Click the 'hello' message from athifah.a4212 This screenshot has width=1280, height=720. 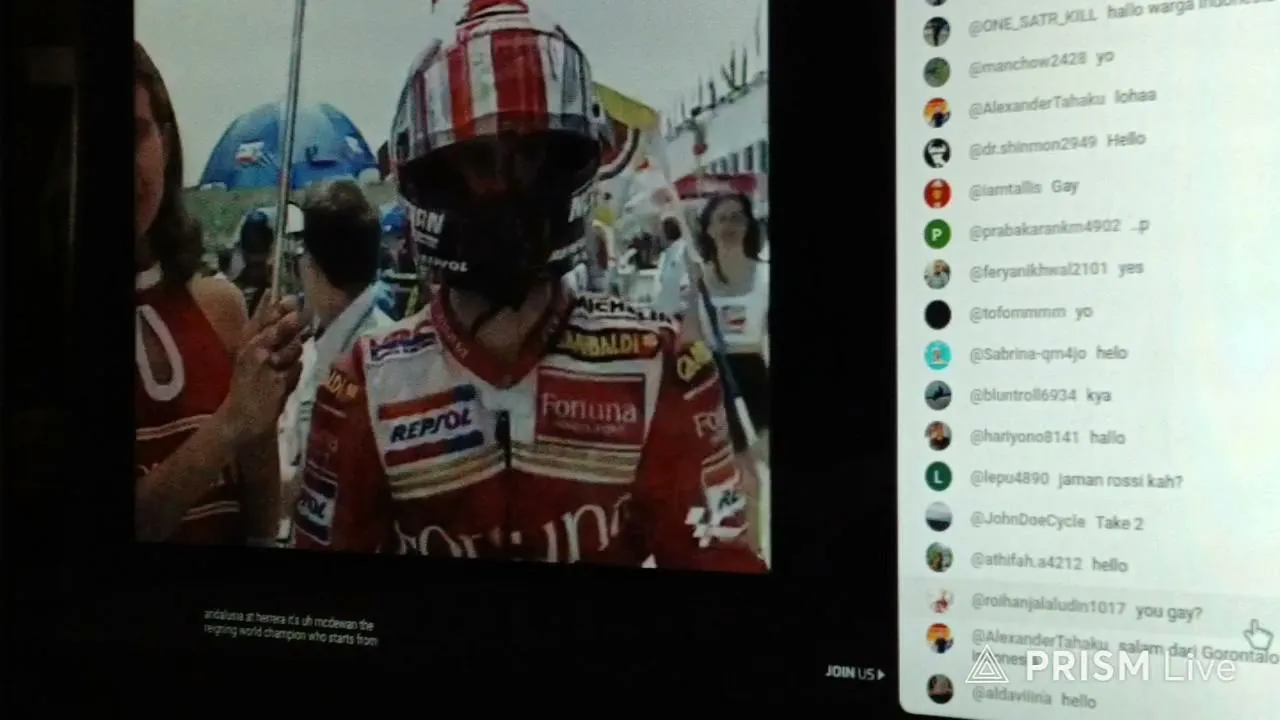pos(1109,565)
